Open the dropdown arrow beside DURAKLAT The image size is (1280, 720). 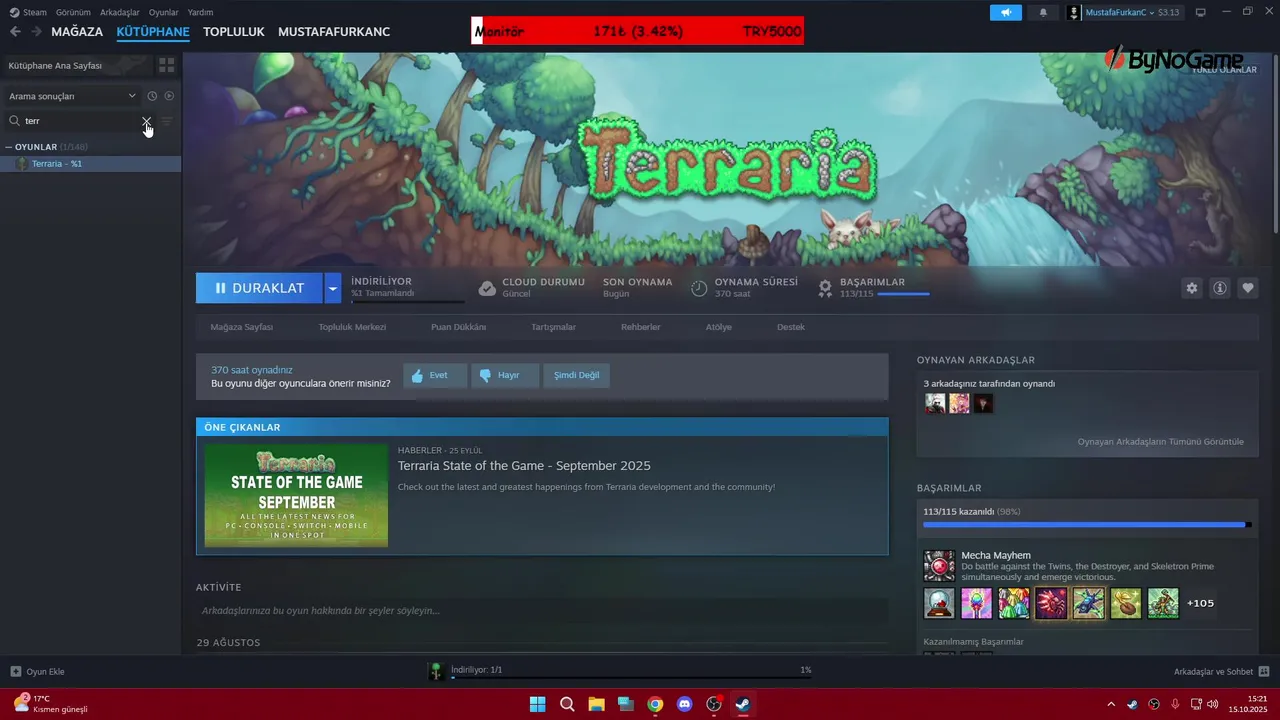pos(333,288)
